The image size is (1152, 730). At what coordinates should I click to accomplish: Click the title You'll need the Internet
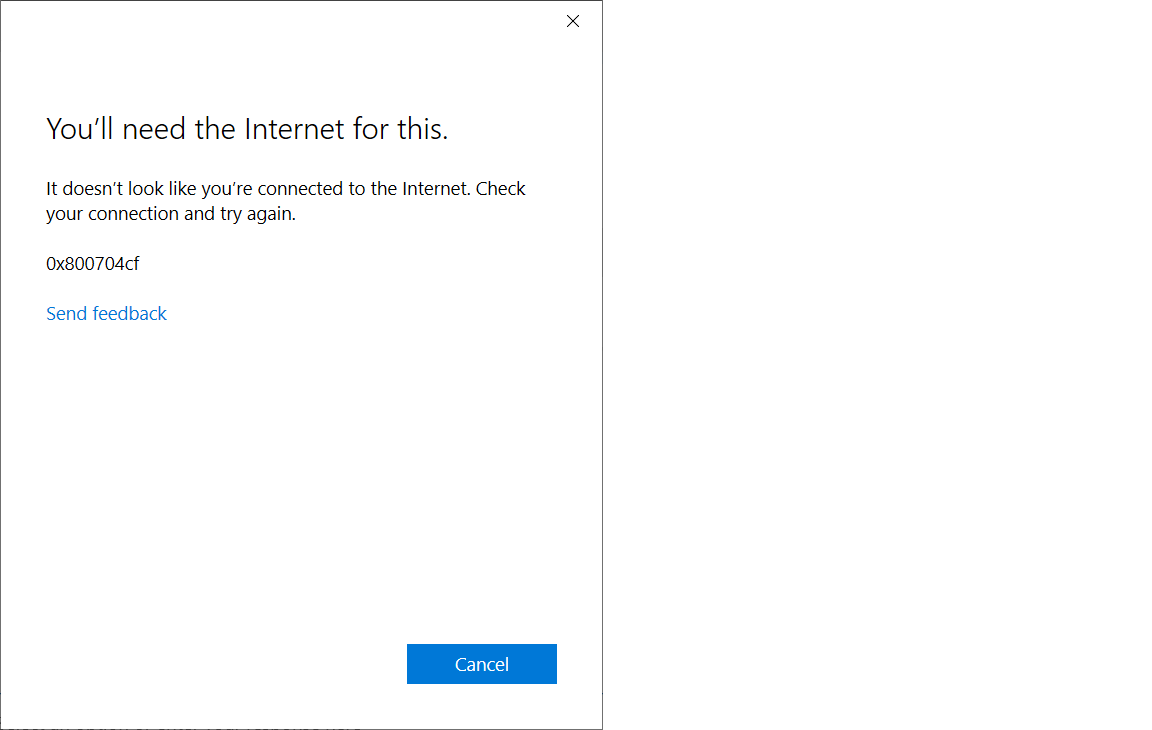click(x=246, y=128)
